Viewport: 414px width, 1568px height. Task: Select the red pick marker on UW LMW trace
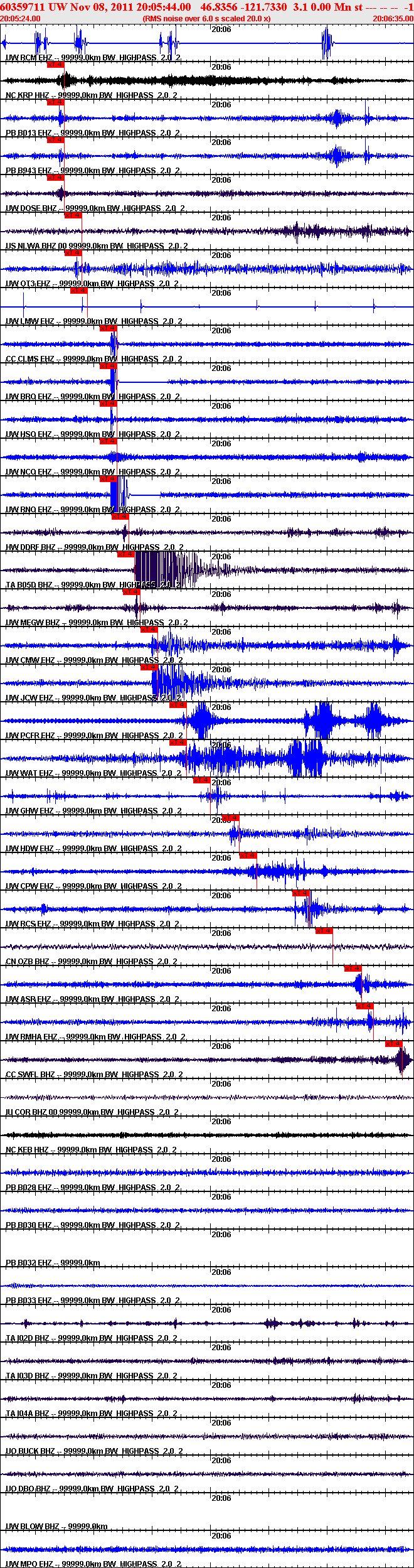pyautogui.click(x=79, y=290)
